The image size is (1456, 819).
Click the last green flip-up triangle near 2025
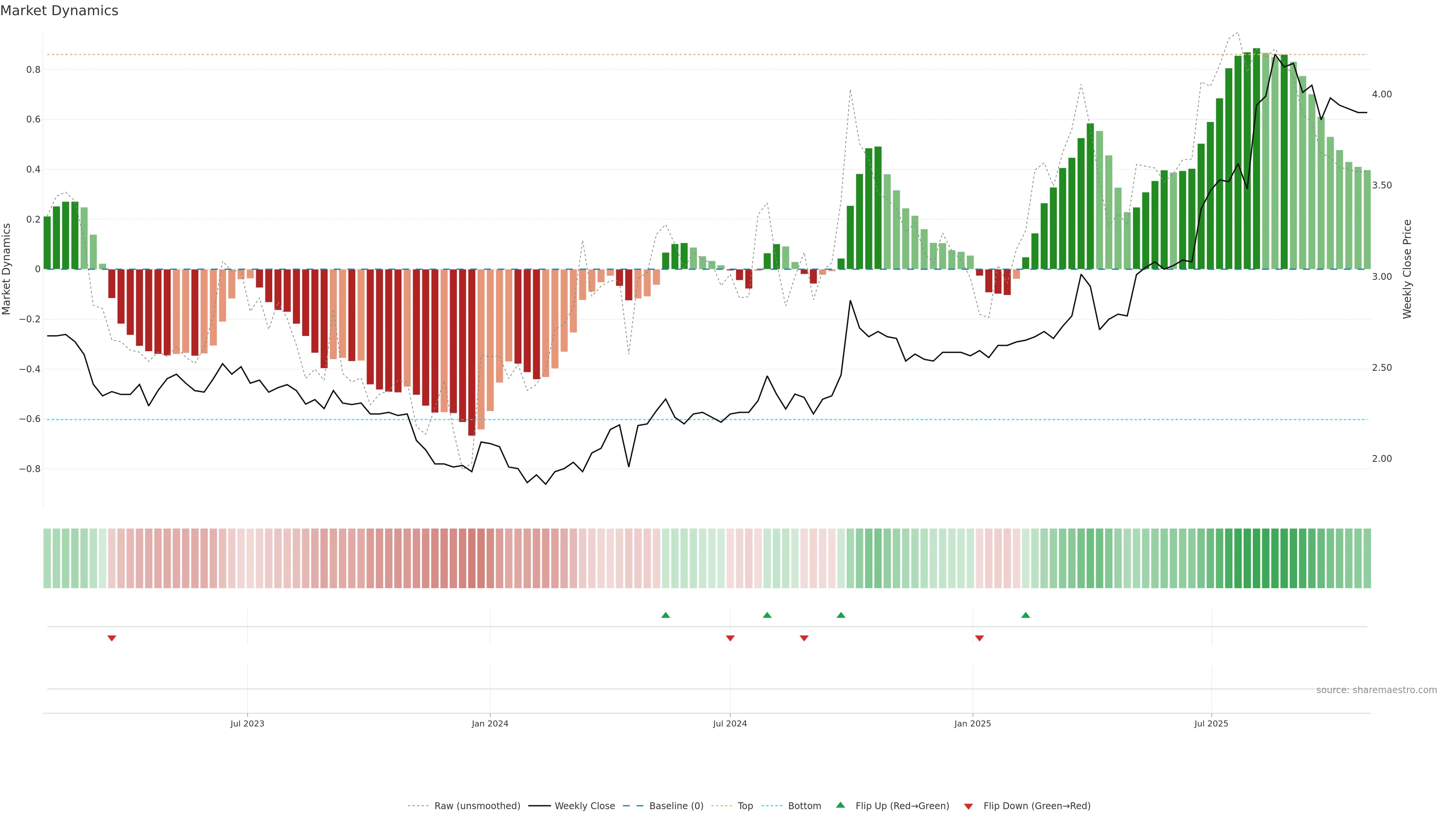[x=1025, y=615]
